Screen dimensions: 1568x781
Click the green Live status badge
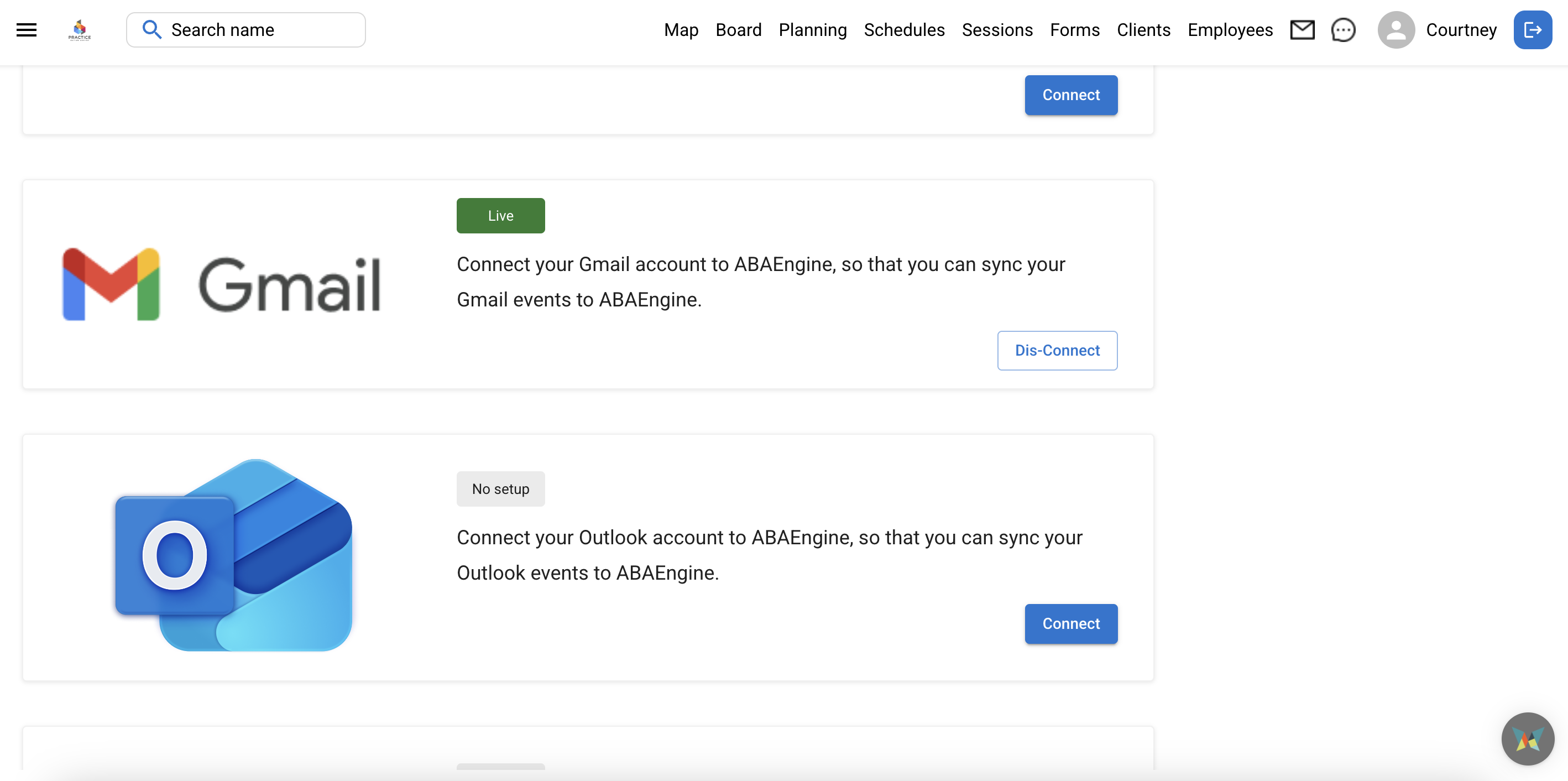pyautogui.click(x=500, y=216)
